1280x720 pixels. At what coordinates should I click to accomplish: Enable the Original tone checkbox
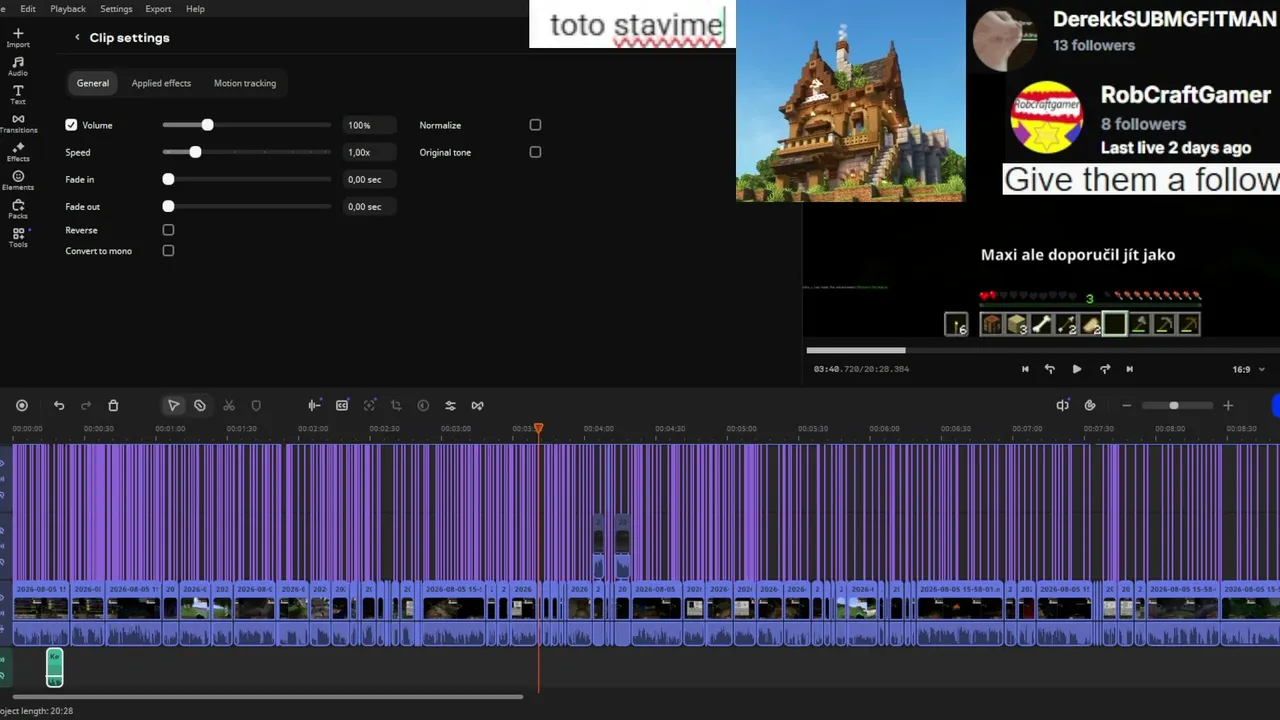coord(535,152)
